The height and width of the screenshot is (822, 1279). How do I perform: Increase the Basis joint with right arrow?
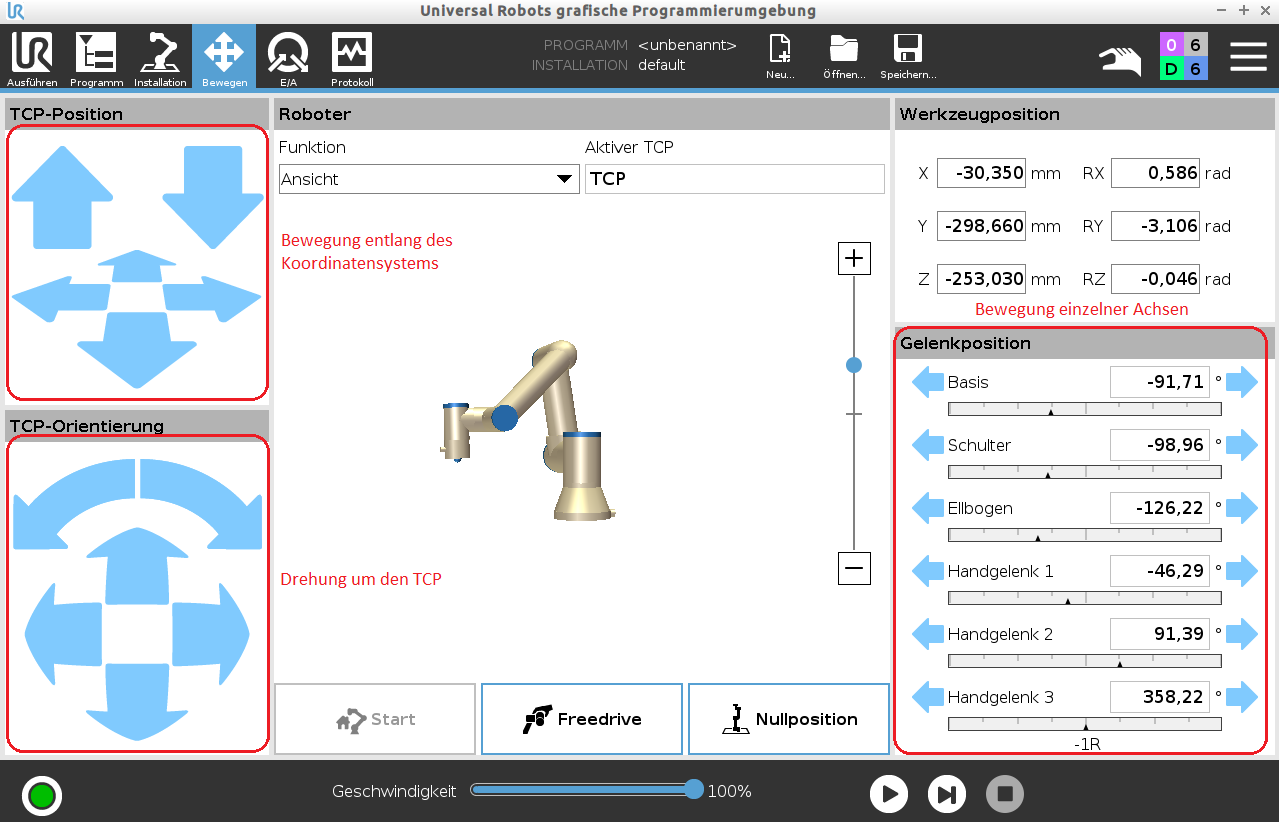1241,382
